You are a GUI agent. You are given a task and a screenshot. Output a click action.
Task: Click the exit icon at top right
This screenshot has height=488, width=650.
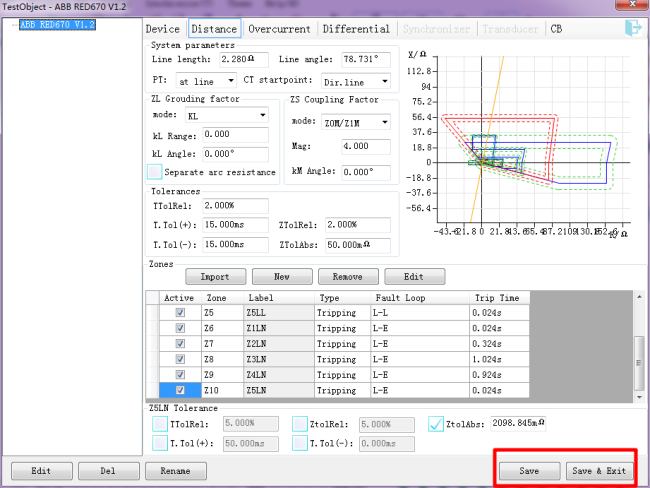click(x=631, y=28)
